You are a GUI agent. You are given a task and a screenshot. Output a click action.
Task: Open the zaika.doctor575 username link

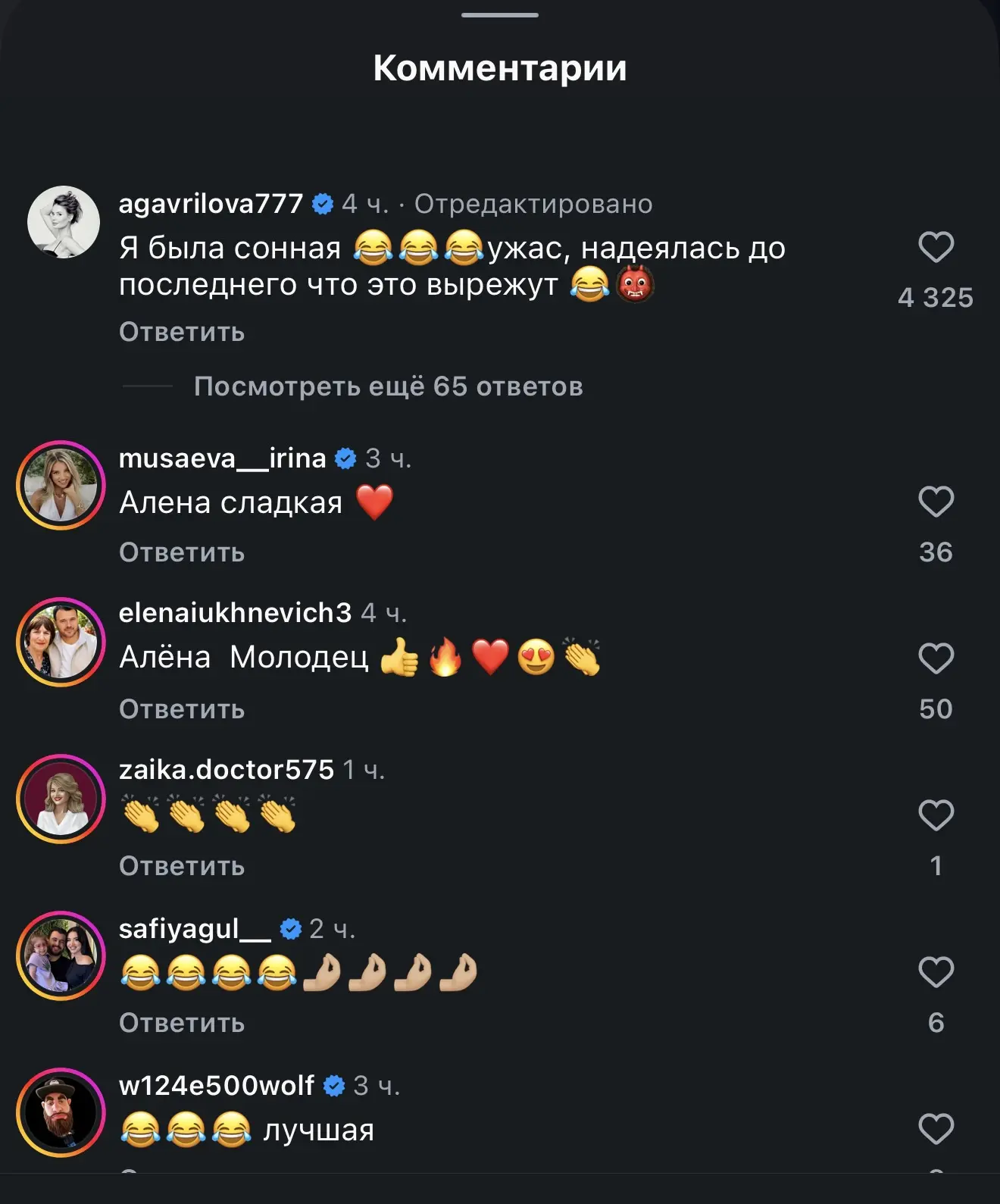227,770
